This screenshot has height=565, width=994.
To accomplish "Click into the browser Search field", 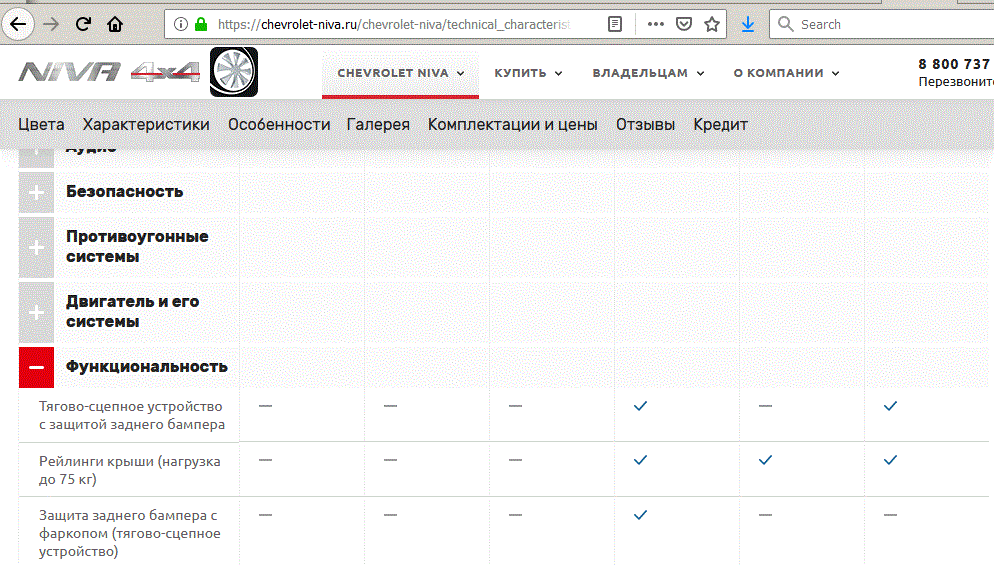I will pos(880,24).
